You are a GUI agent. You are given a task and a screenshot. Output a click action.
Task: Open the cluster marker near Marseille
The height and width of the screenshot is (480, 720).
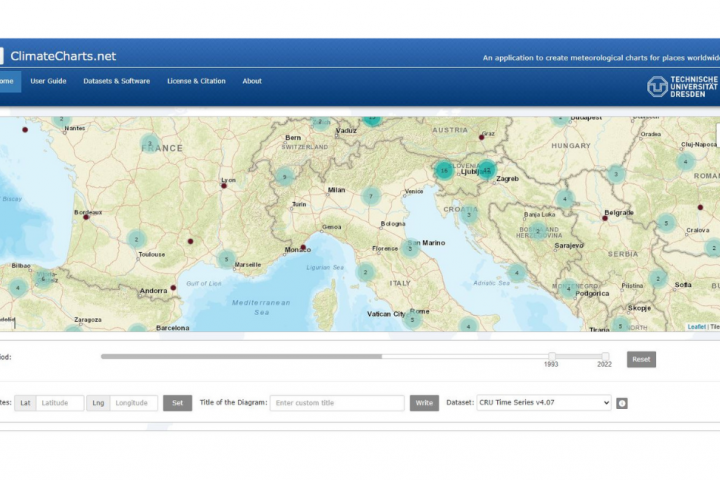click(x=227, y=259)
